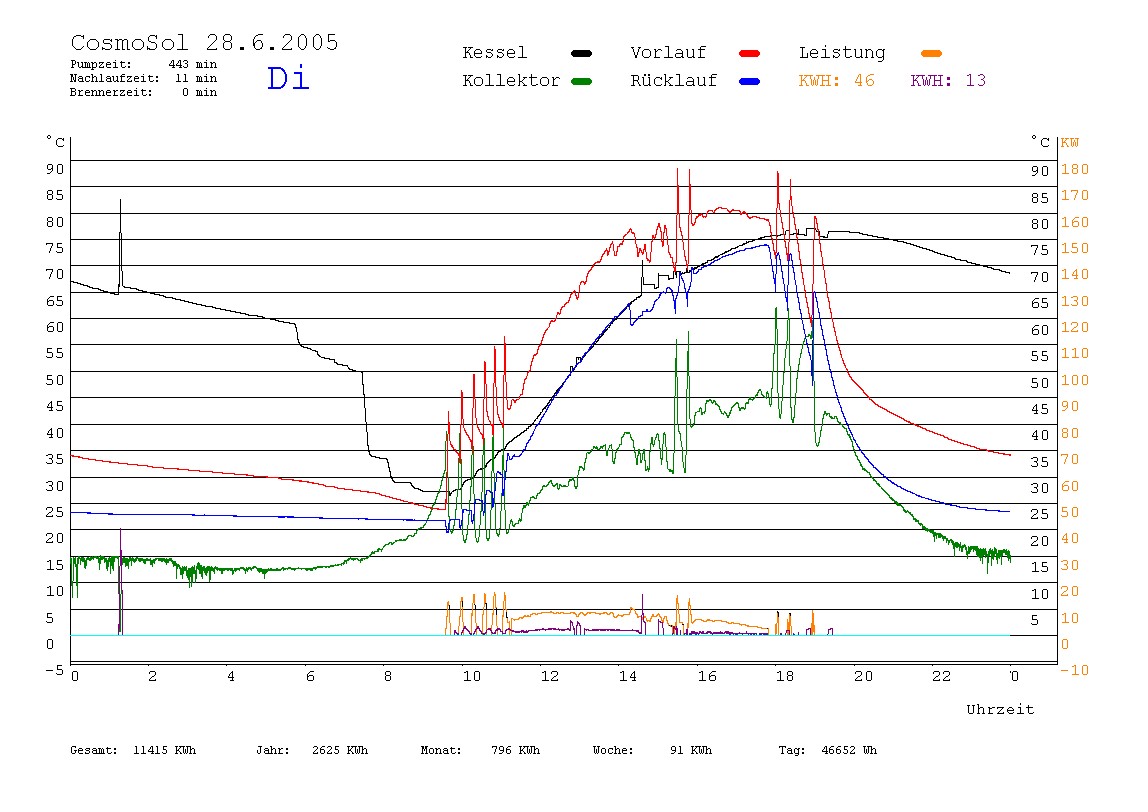
Task: Click the 'Leistung' legend label
Action: (842, 53)
